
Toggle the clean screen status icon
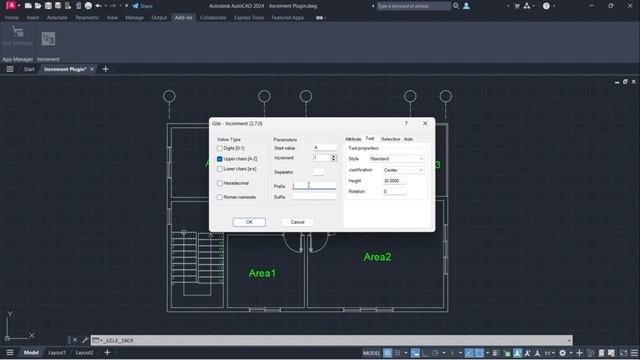click(x=623, y=353)
